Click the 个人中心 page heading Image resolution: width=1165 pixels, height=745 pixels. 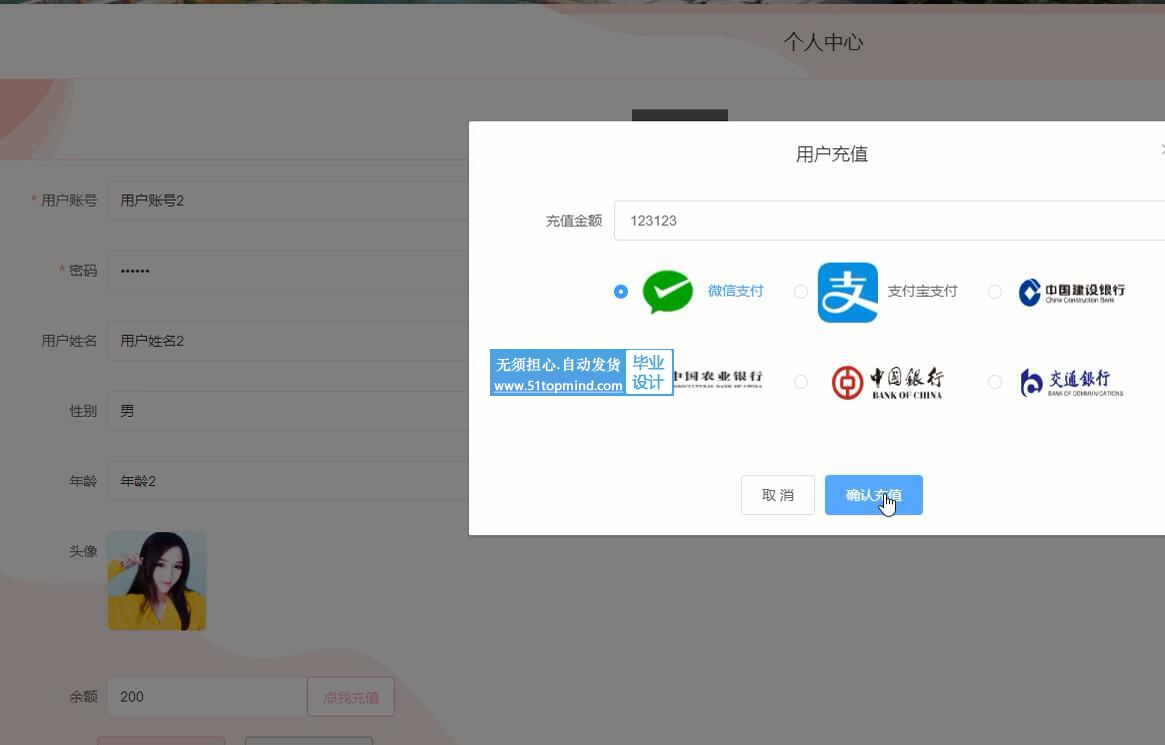coord(823,42)
